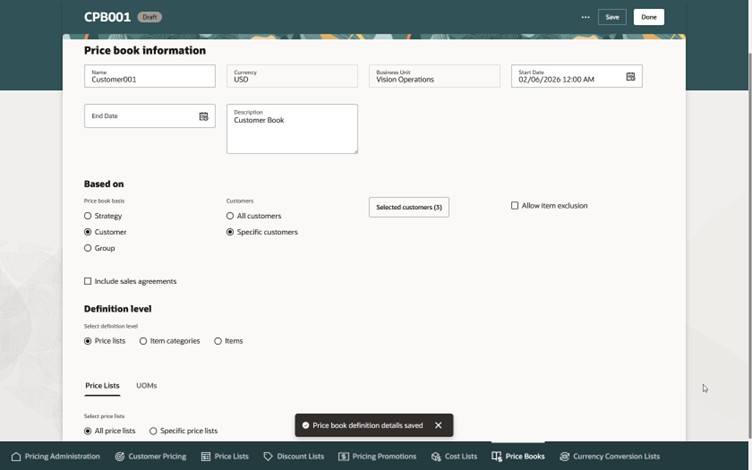This screenshot has height=470, width=752.
Task: Click the Currency Conversion Lists icon
Action: tap(564, 457)
